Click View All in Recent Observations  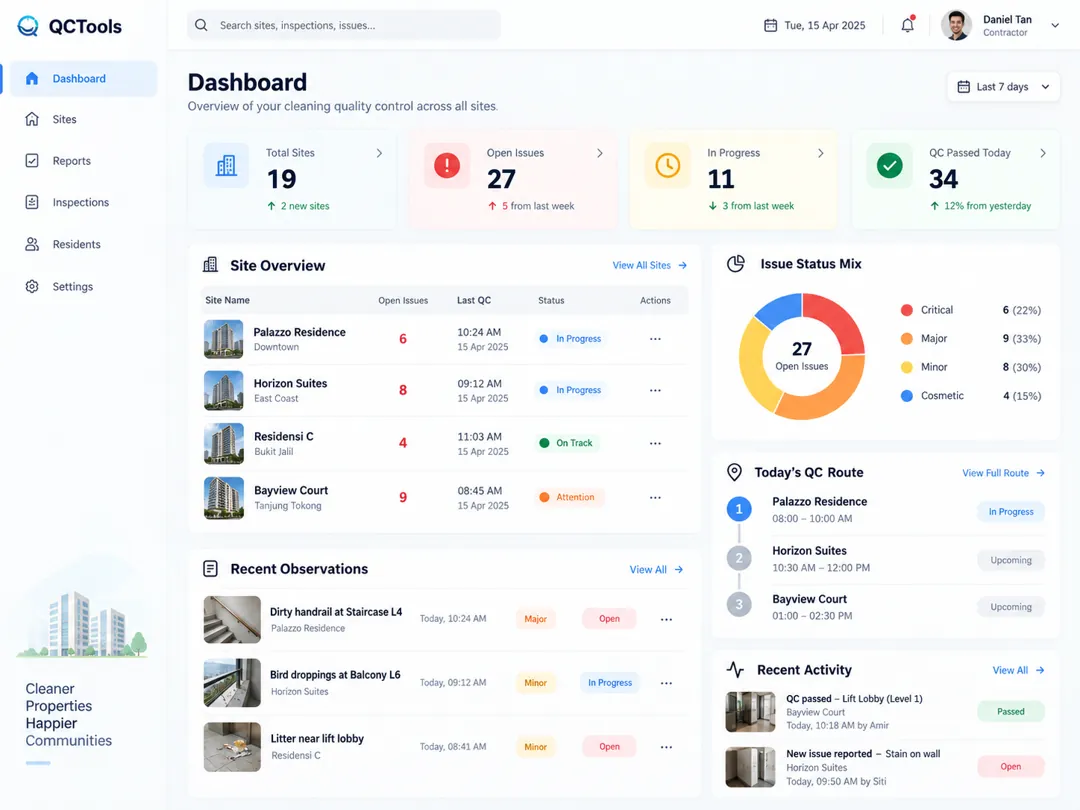coord(656,570)
